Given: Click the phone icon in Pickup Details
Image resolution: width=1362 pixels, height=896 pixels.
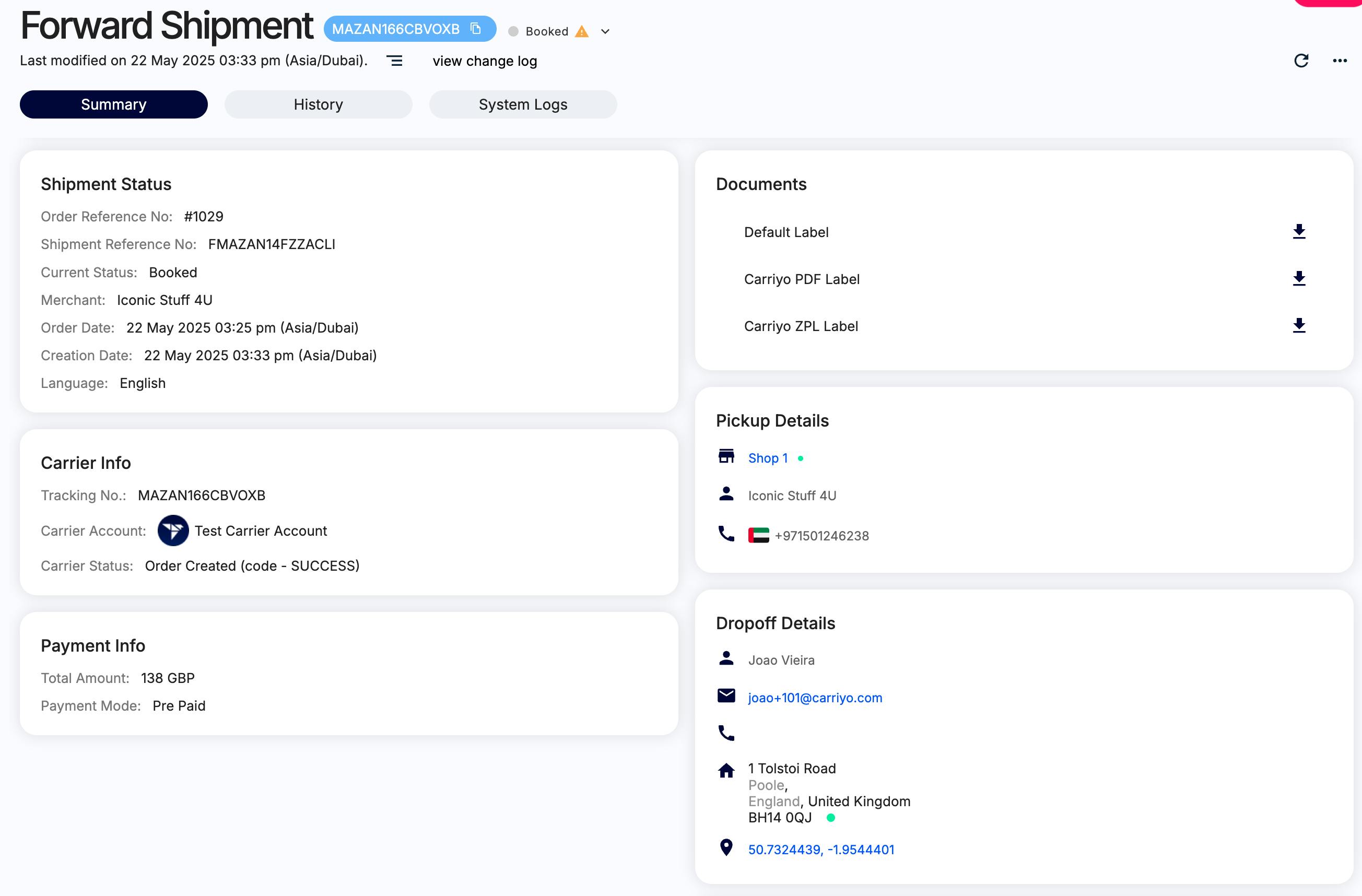Looking at the screenshot, I should [x=726, y=534].
